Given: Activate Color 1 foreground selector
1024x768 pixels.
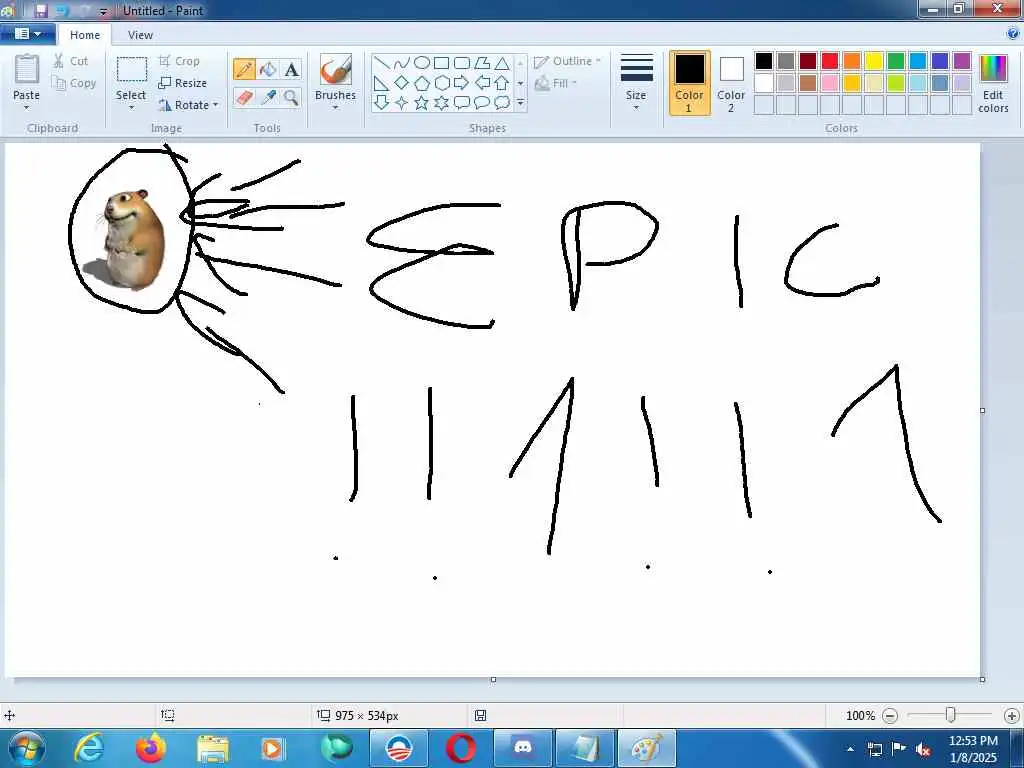Looking at the screenshot, I should coord(690,83).
